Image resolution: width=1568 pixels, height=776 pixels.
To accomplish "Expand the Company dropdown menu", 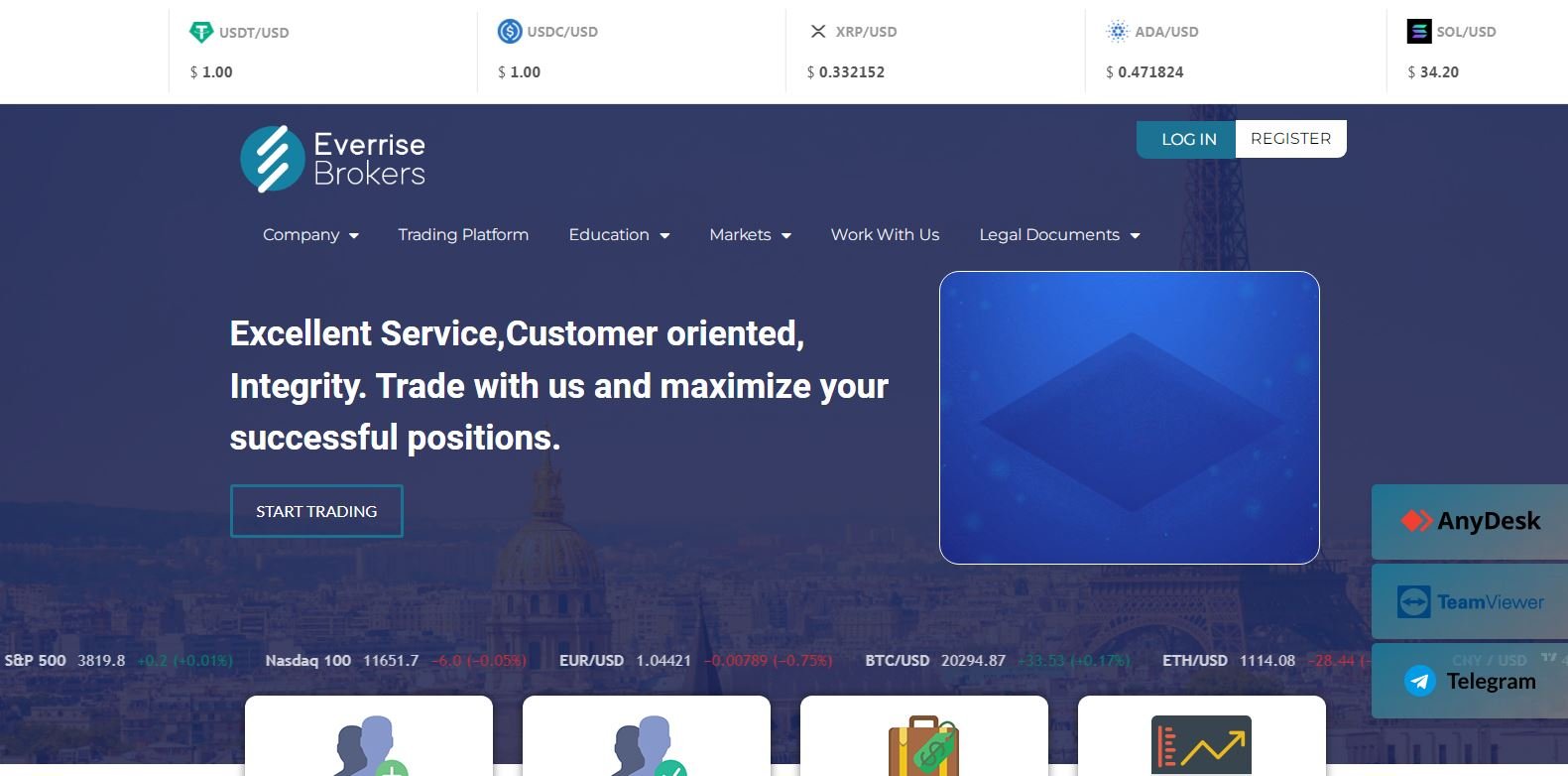I will (310, 235).
